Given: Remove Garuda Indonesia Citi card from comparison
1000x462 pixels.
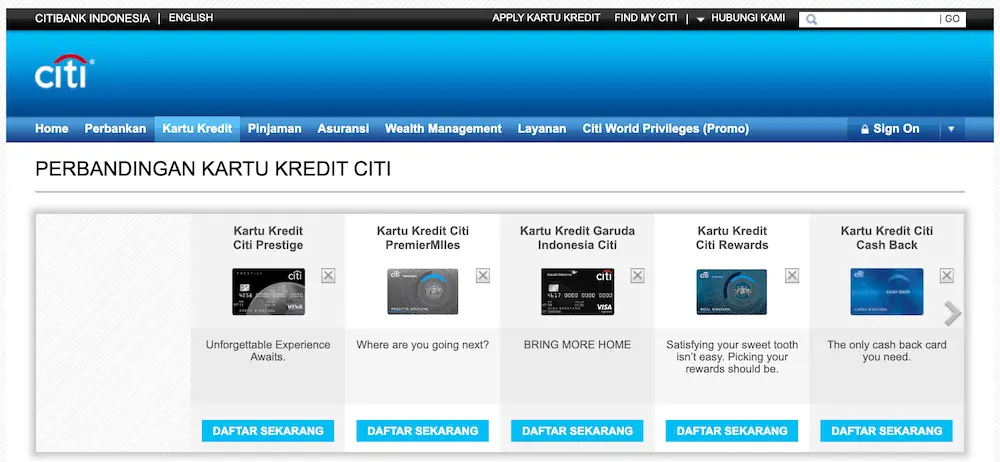Looking at the screenshot, I should 637,276.
